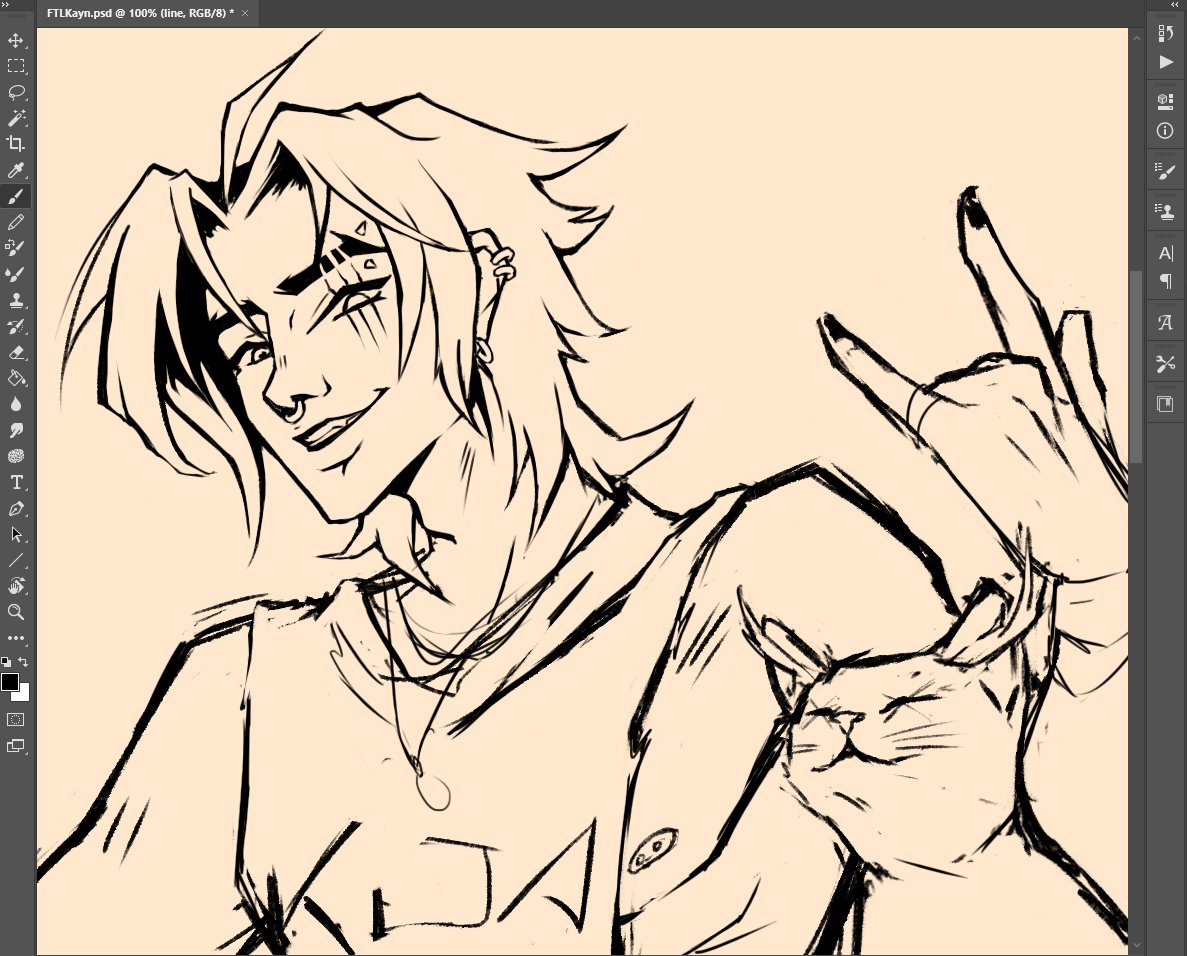This screenshot has height=956, width=1187.
Task: Expand the left toolbar to two columns
Action: tap(6, 5)
